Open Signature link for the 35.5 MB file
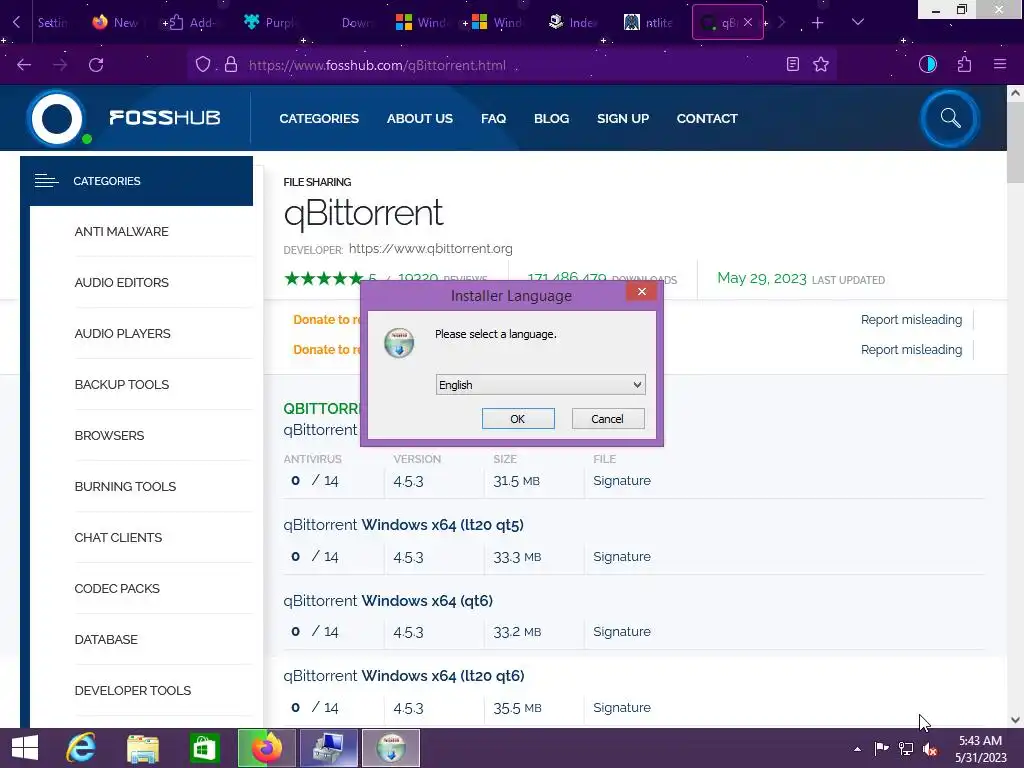 pos(622,707)
